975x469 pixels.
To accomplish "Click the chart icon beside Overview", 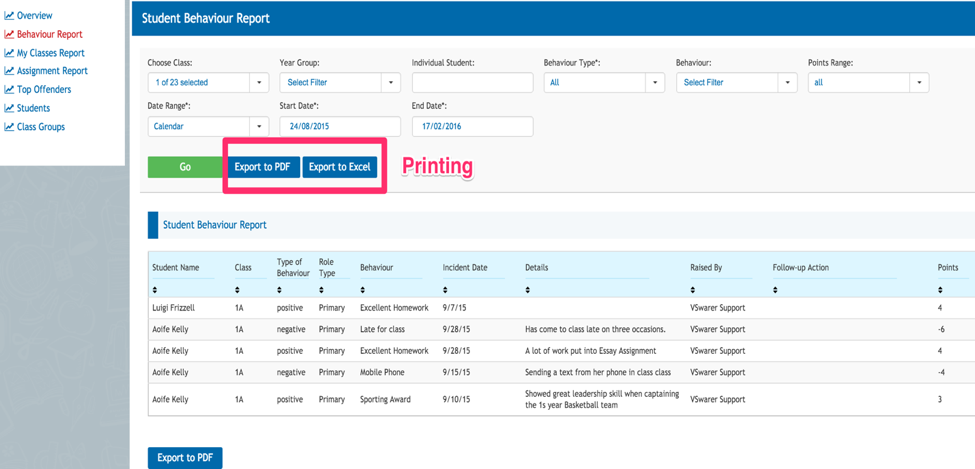I will point(9,16).
